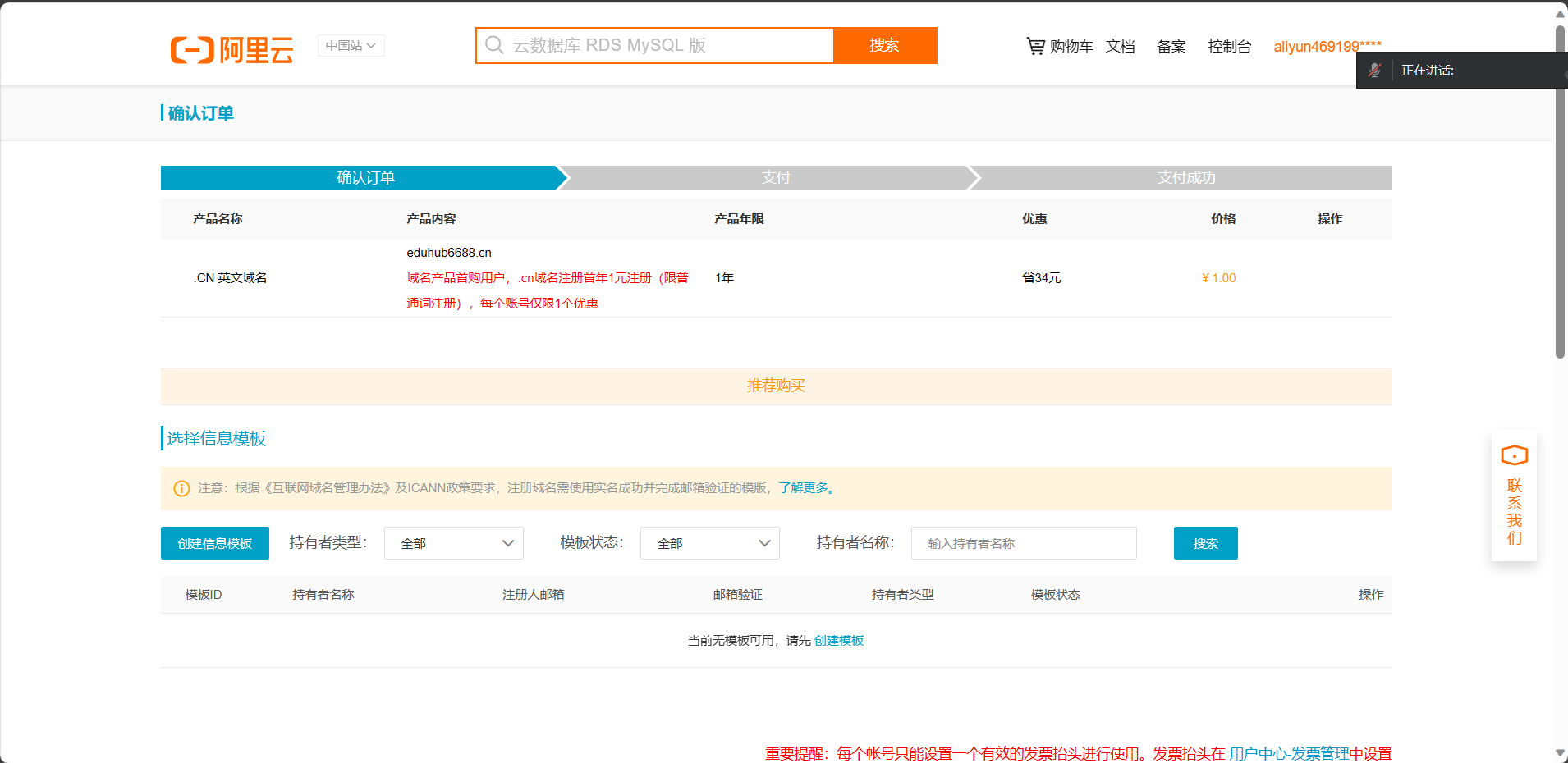Click the notice info icon
This screenshot has height=763, width=1568.
tap(181, 488)
